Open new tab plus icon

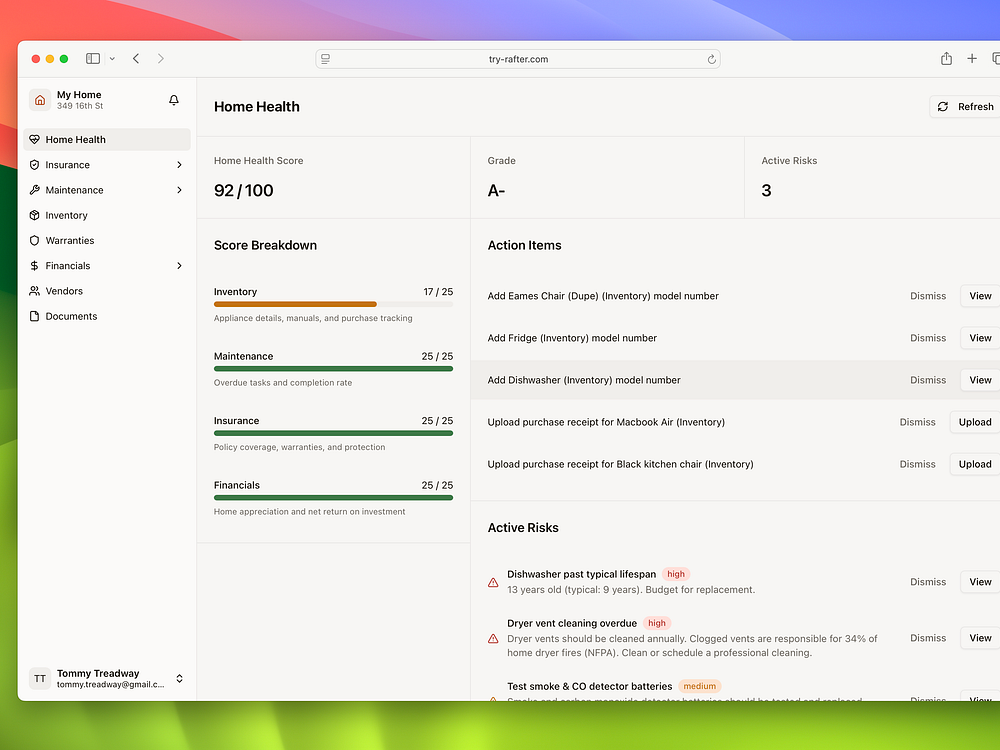point(972,59)
